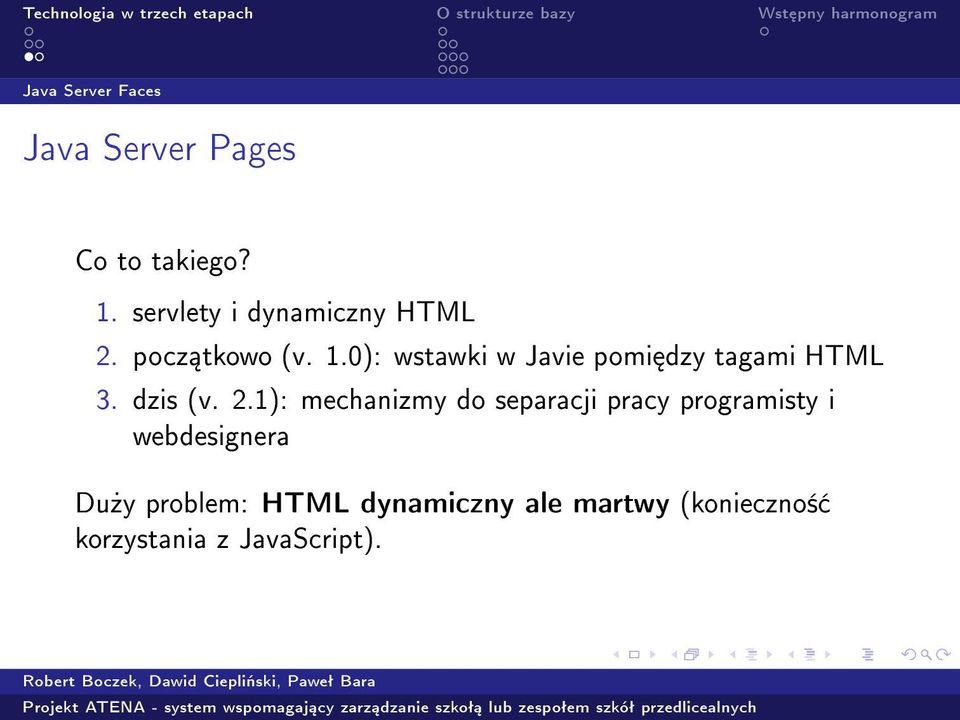Click the standalone presentation lines icon
Image resolution: width=960 pixels, height=720 pixels.
[868, 654]
